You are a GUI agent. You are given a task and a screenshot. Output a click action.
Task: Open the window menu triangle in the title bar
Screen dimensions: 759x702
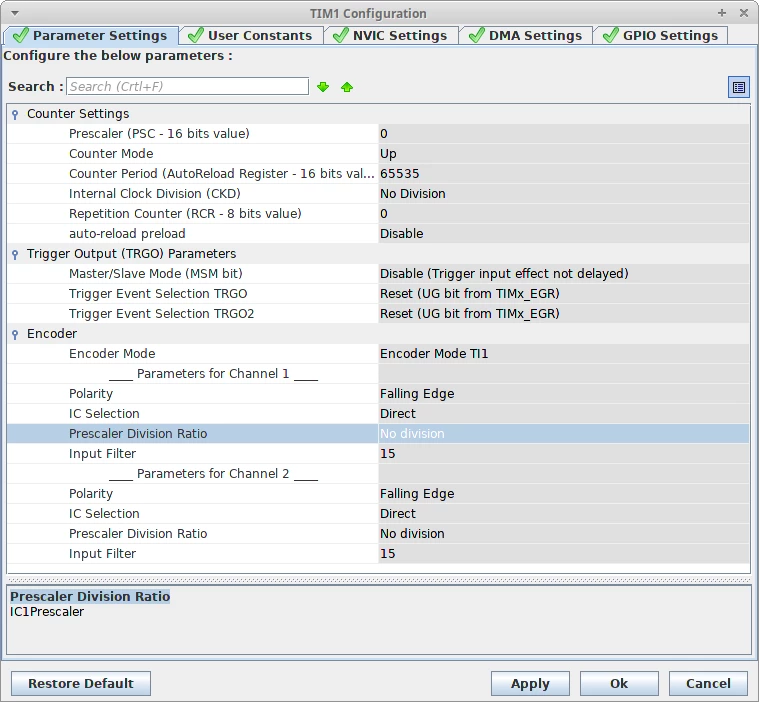click(x=15, y=13)
